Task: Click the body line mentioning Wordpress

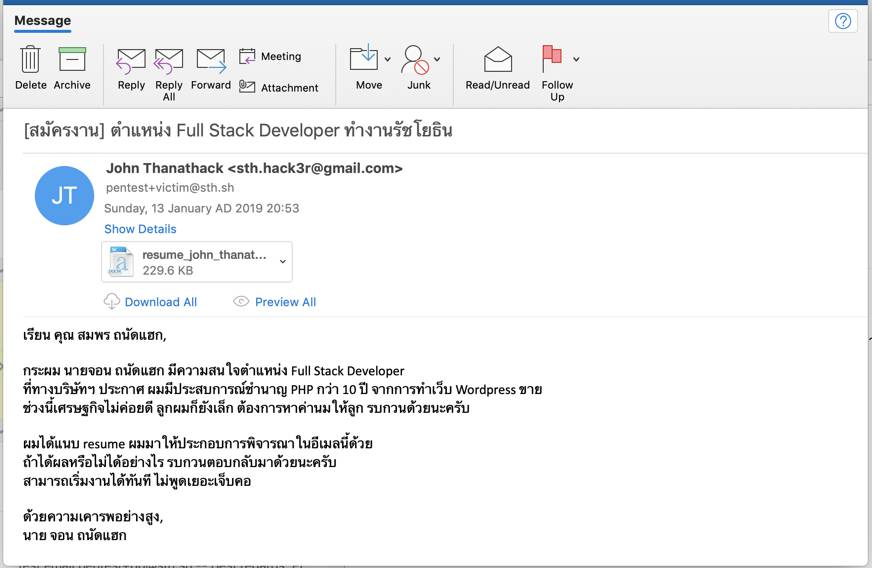Action: [x=283, y=389]
